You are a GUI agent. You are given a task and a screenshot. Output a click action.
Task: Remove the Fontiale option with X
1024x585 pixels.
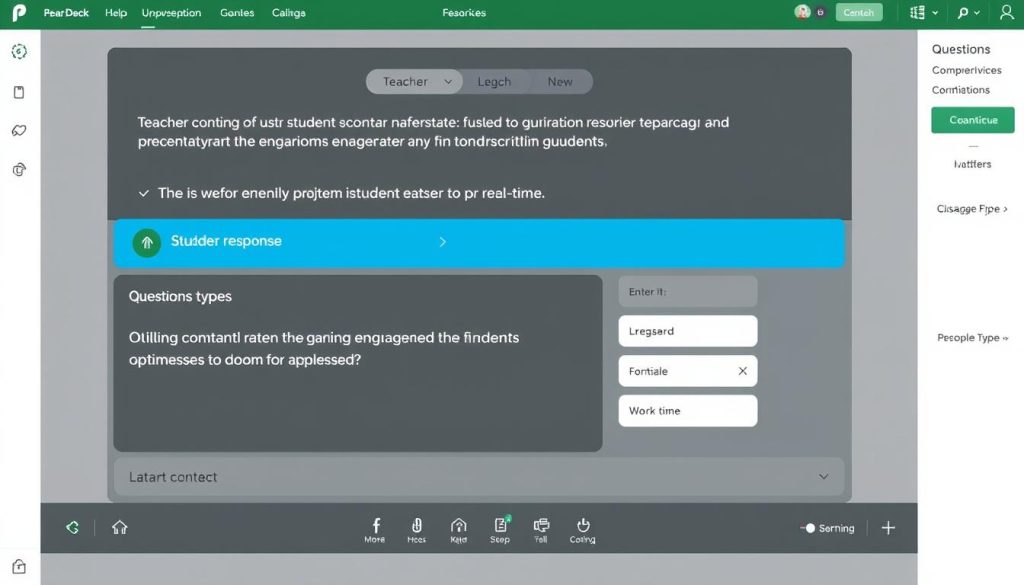743,371
